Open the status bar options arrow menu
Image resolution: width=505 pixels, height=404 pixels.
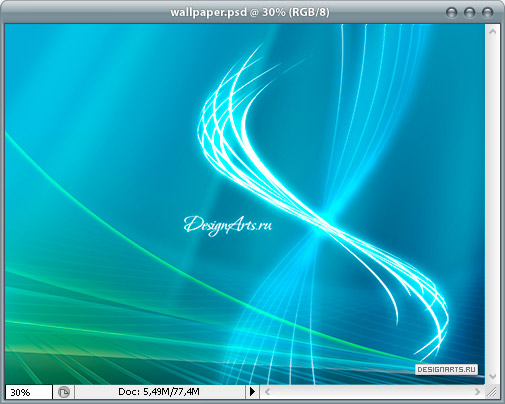[252, 392]
